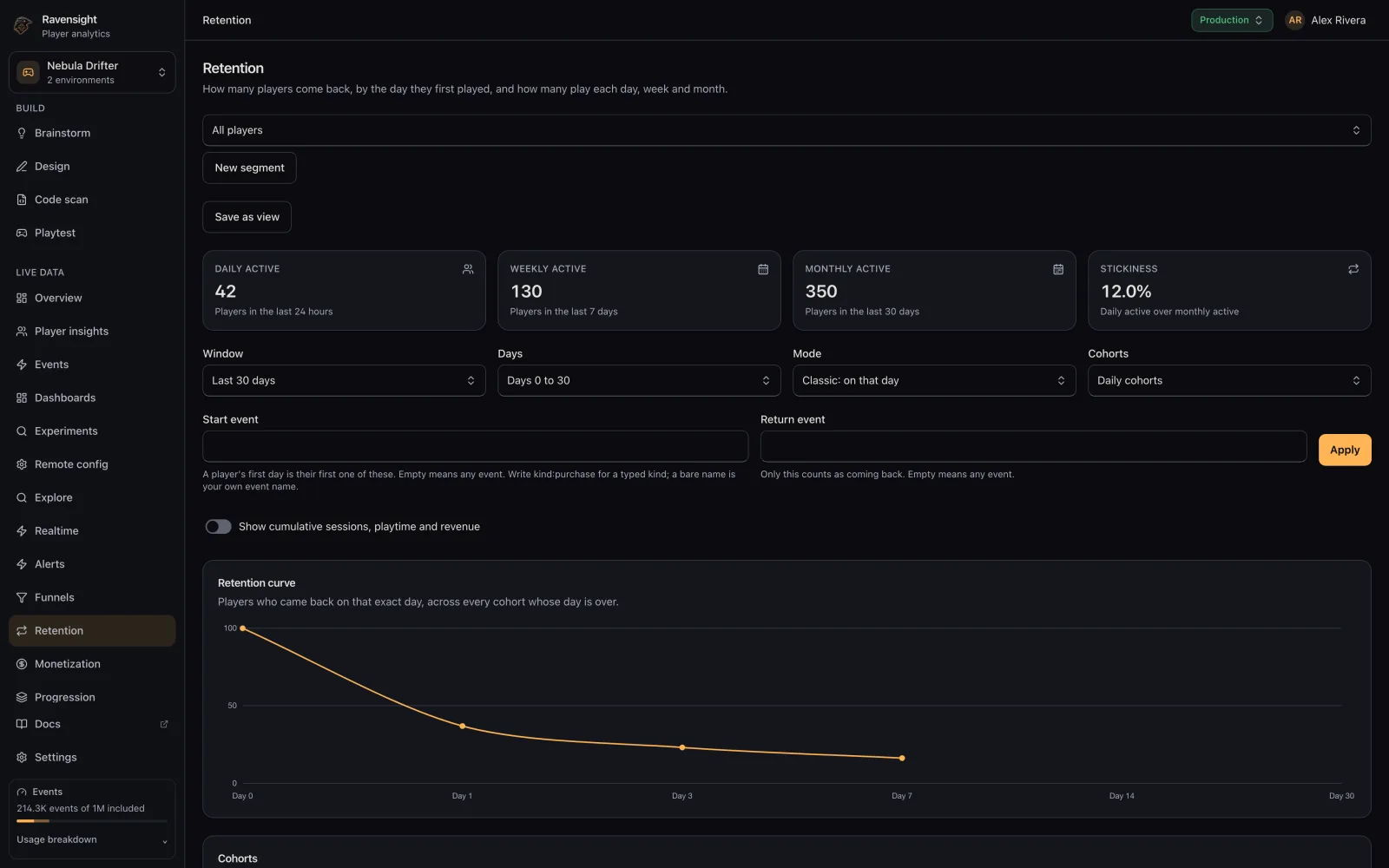
Task: Open the Nebula Drifter game switcher
Action: click(92, 72)
